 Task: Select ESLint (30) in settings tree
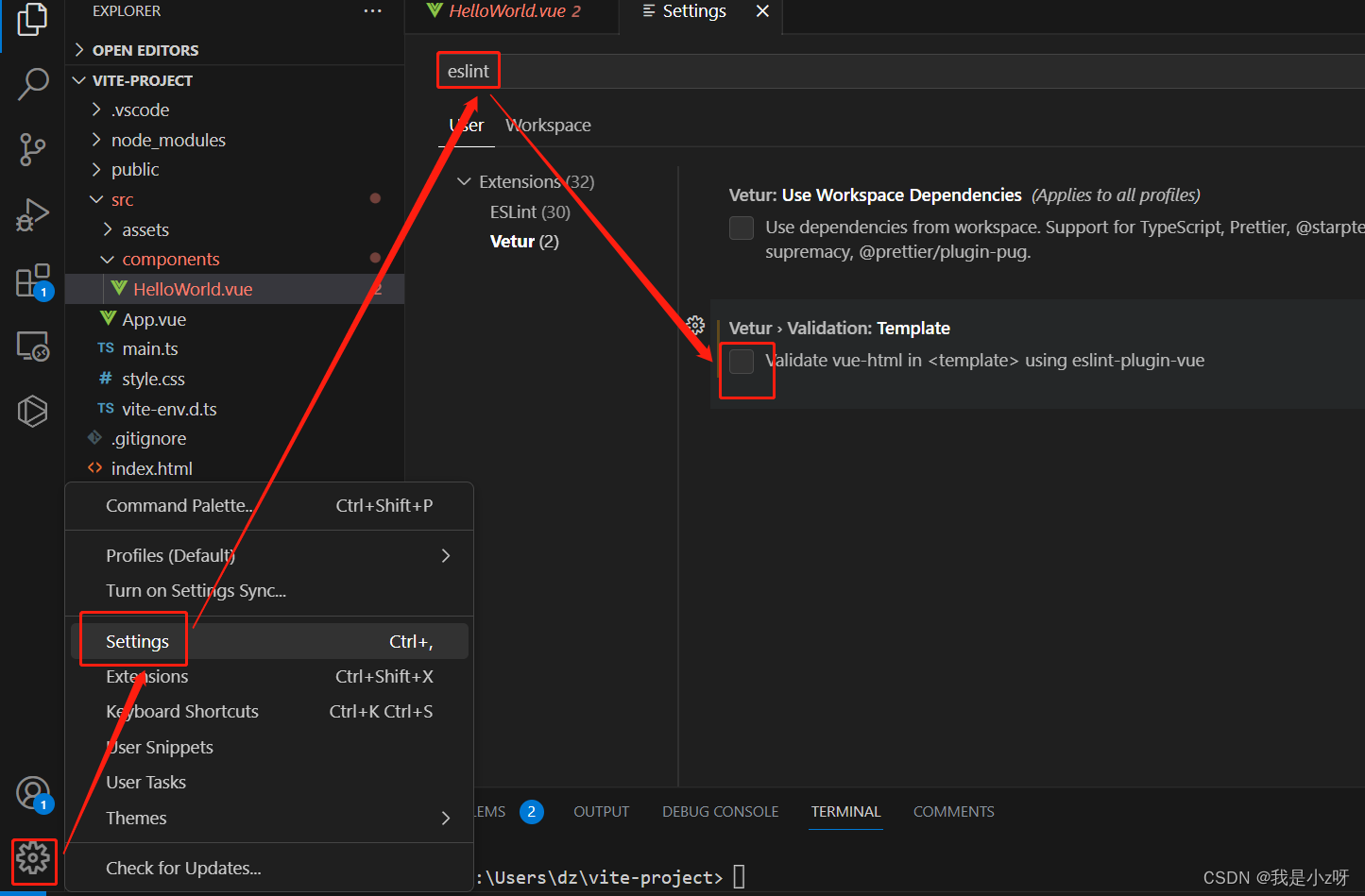tap(530, 211)
